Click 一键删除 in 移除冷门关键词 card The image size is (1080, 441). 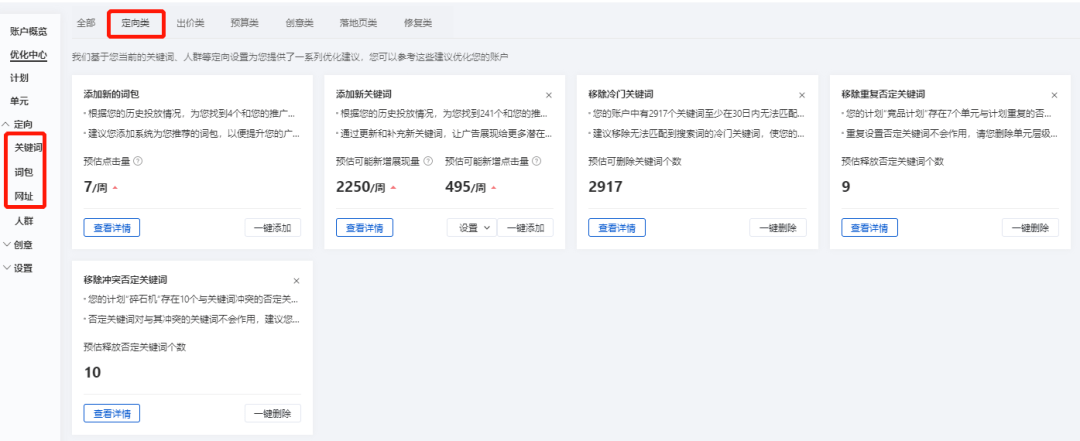778,228
